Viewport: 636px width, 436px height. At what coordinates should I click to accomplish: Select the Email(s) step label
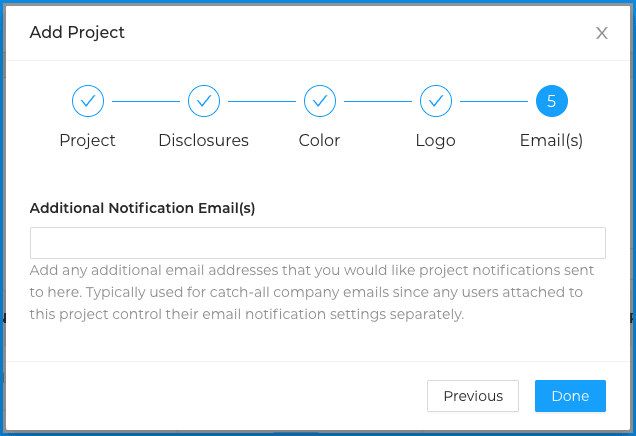point(551,141)
